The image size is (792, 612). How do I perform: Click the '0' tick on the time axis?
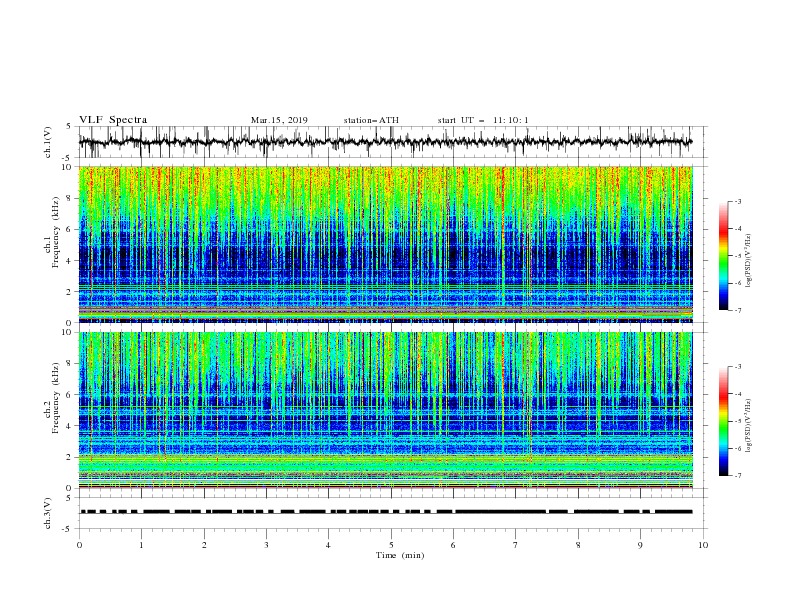coord(79,545)
